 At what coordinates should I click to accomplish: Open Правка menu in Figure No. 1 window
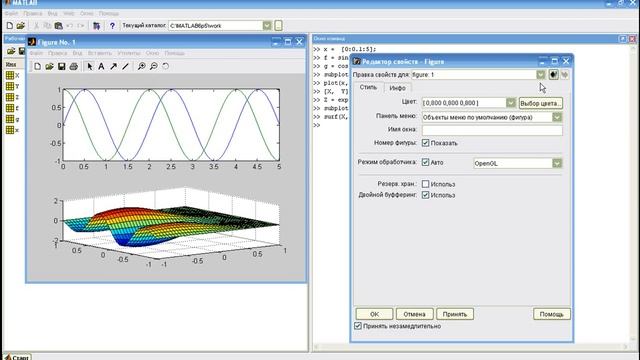[x=57, y=53]
